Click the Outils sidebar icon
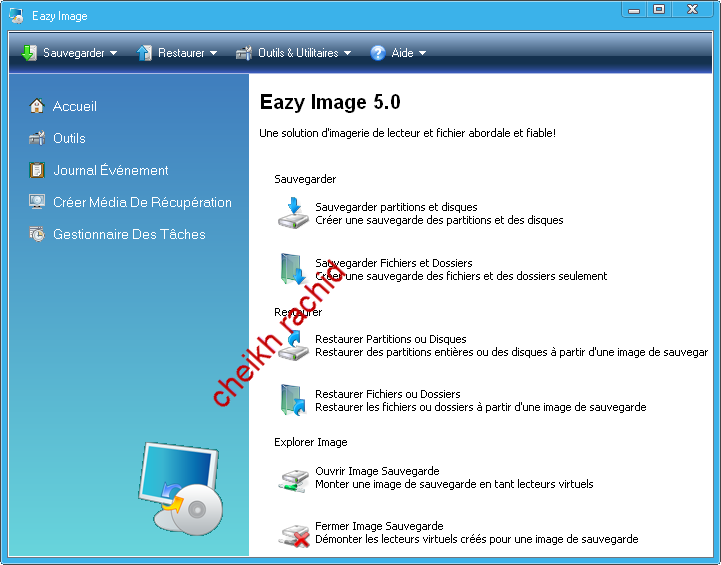The height and width of the screenshot is (565, 721). [x=37, y=138]
